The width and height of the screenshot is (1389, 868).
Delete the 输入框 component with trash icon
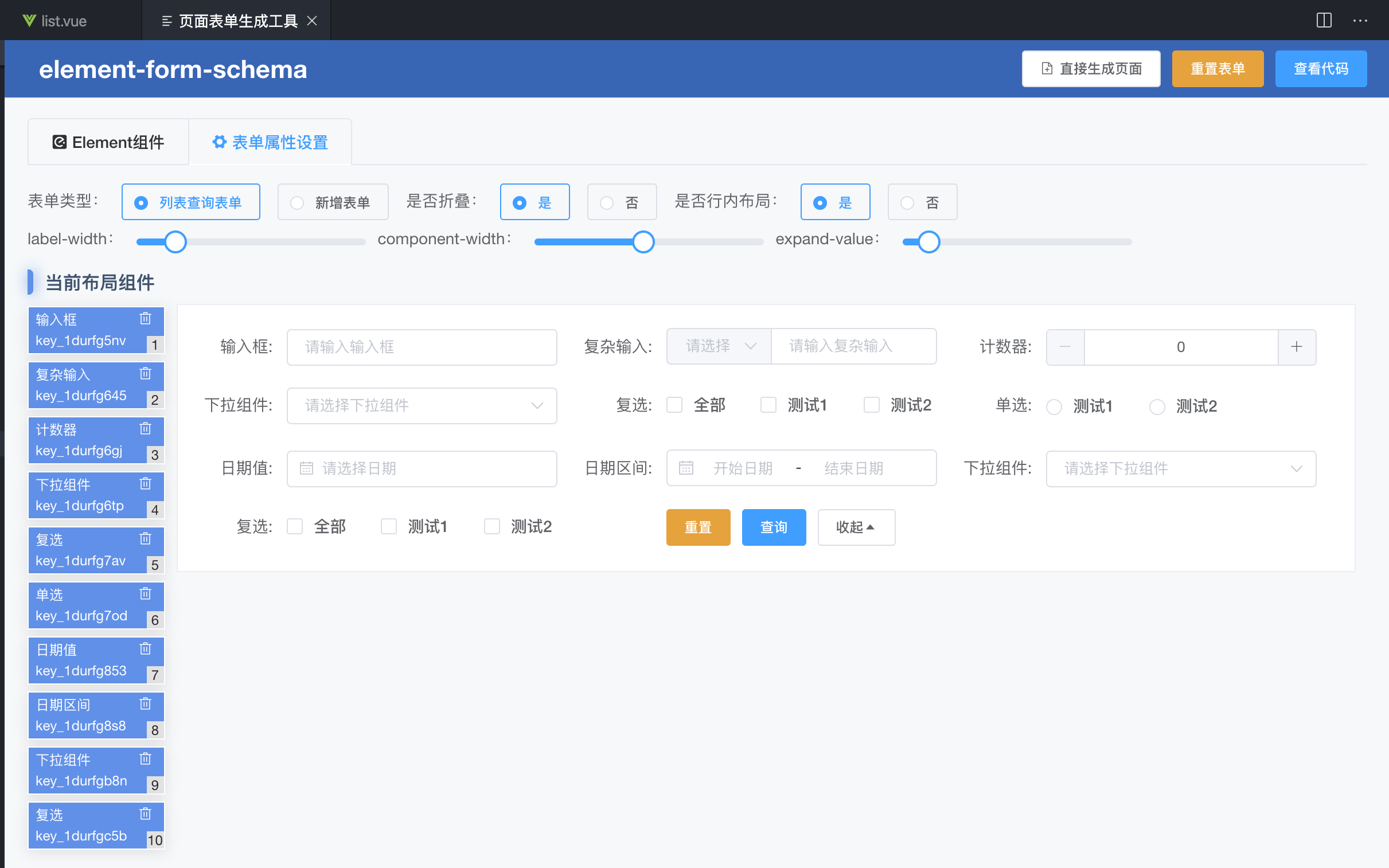pyautogui.click(x=145, y=318)
